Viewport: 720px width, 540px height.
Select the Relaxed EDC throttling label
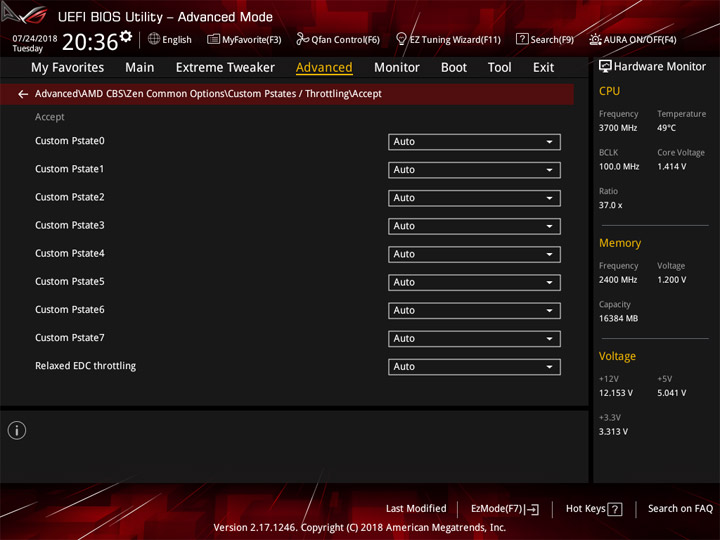click(x=85, y=366)
